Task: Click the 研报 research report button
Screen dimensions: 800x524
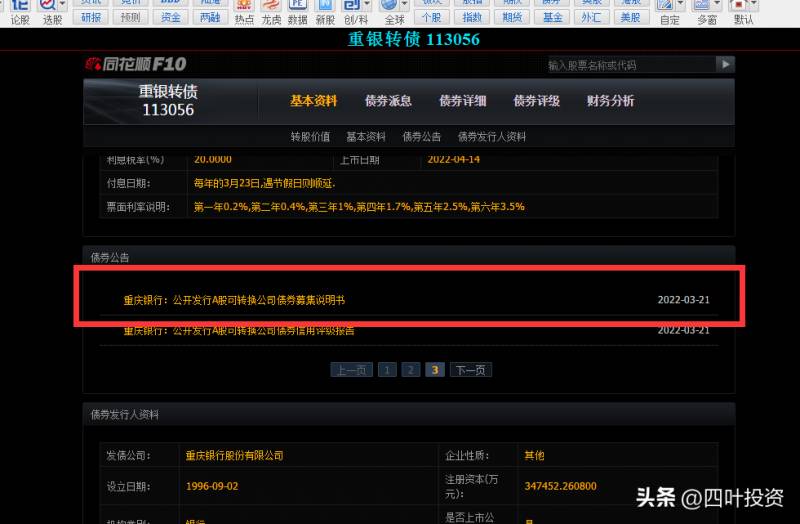Action: (91, 17)
